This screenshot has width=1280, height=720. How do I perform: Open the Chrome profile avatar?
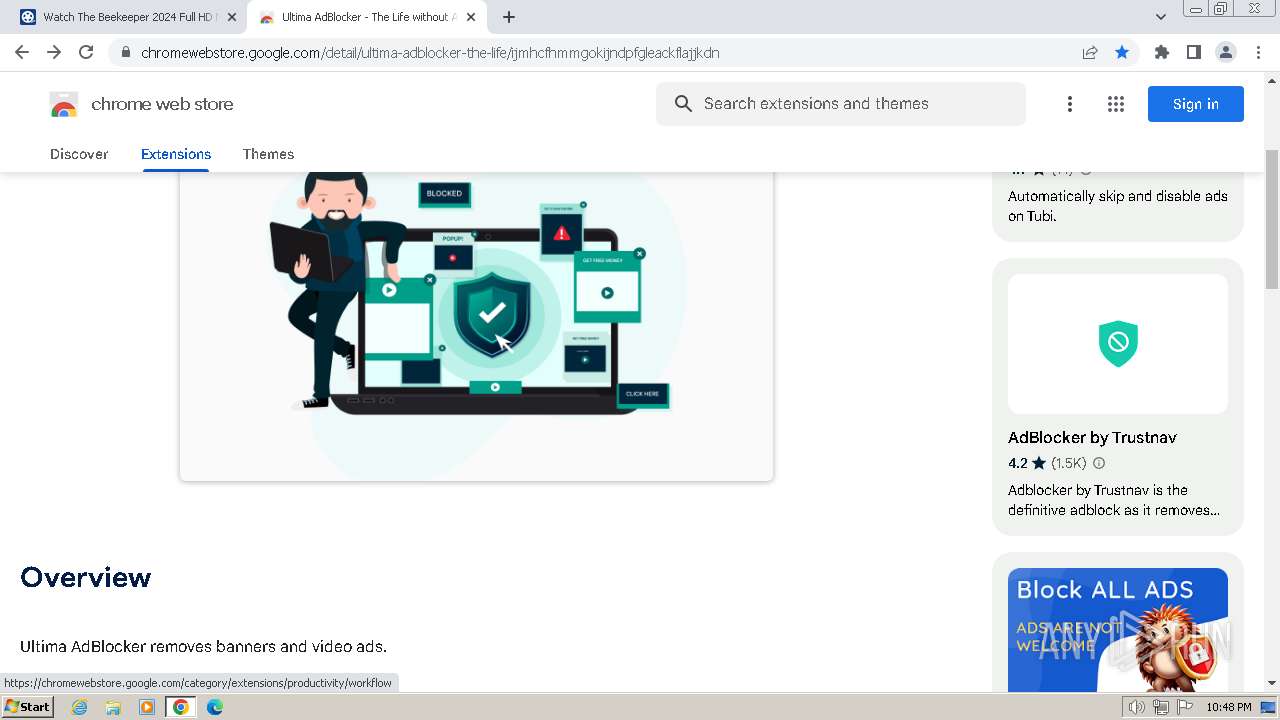point(1225,52)
